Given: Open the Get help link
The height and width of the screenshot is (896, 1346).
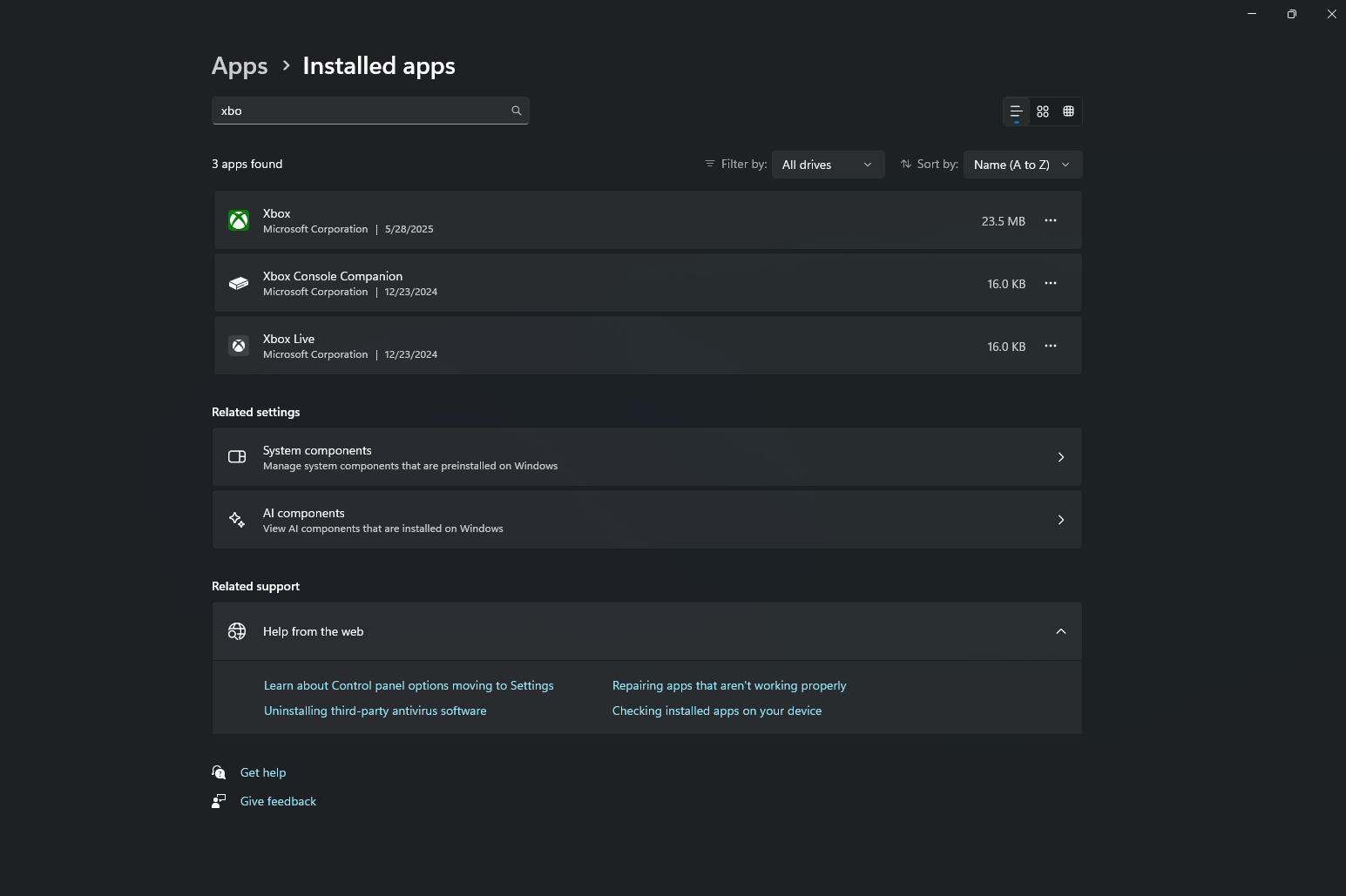Looking at the screenshot, I should pyautogui.click(x=263, y=772).
